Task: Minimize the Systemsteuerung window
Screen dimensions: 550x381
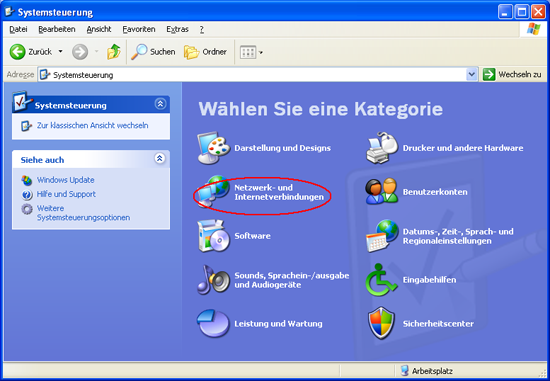Action: [x=505, y=12]
